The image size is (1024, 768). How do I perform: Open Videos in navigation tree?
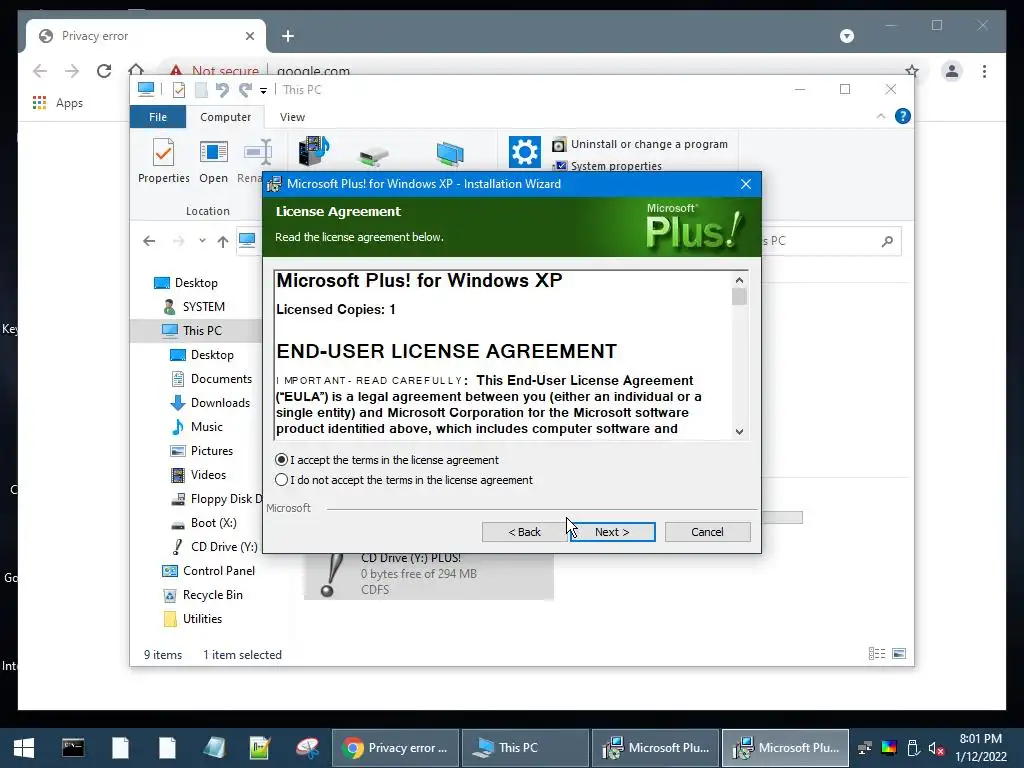coord(208,475)
